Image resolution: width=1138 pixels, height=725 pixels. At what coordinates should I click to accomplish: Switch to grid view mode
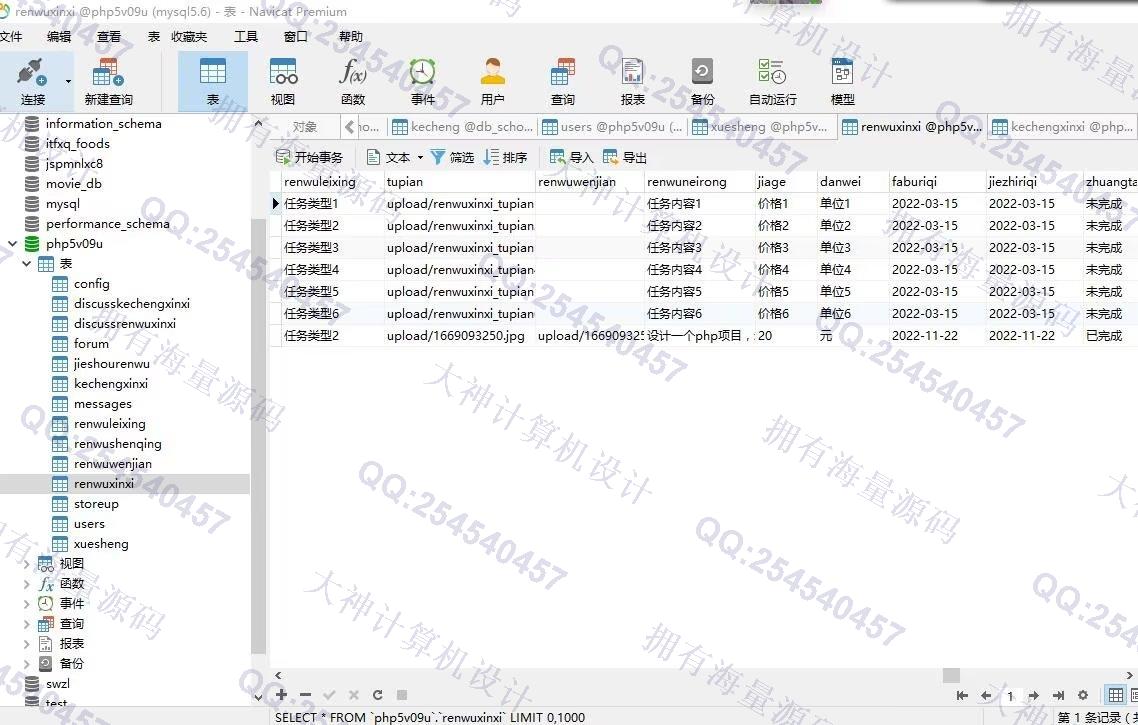tap(1116, 695)
